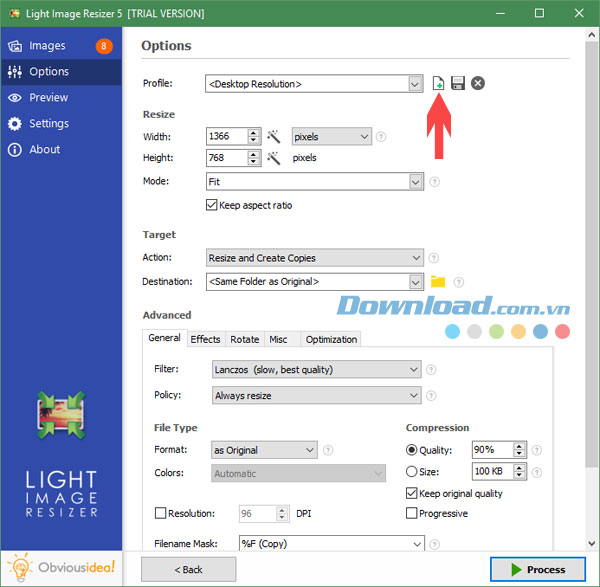Viewport: 600px width, 587px height.
Task: Click the help icon next to Policy
Action: [x=431, y=395]
